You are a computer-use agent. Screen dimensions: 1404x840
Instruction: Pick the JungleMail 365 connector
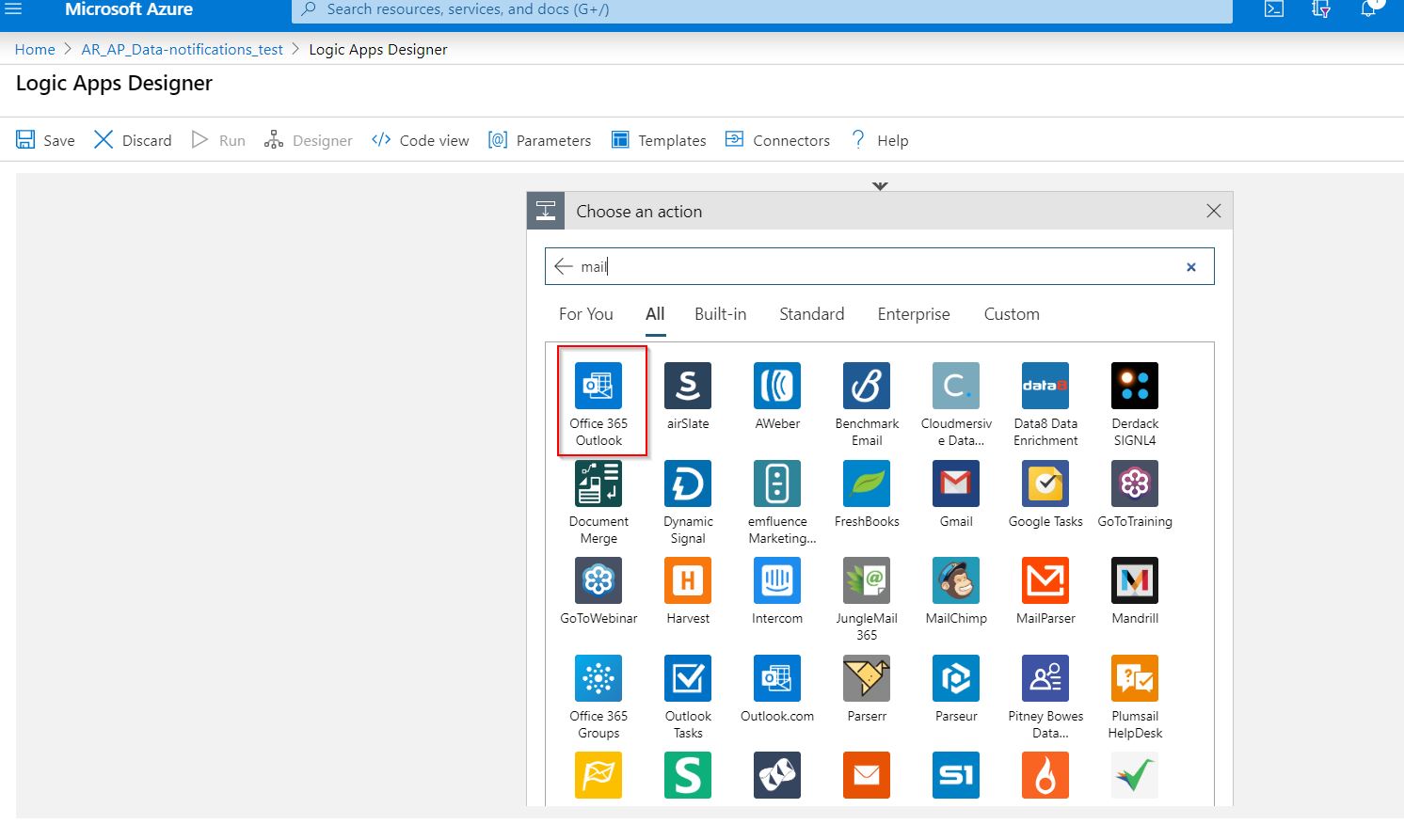click(867, 599)
